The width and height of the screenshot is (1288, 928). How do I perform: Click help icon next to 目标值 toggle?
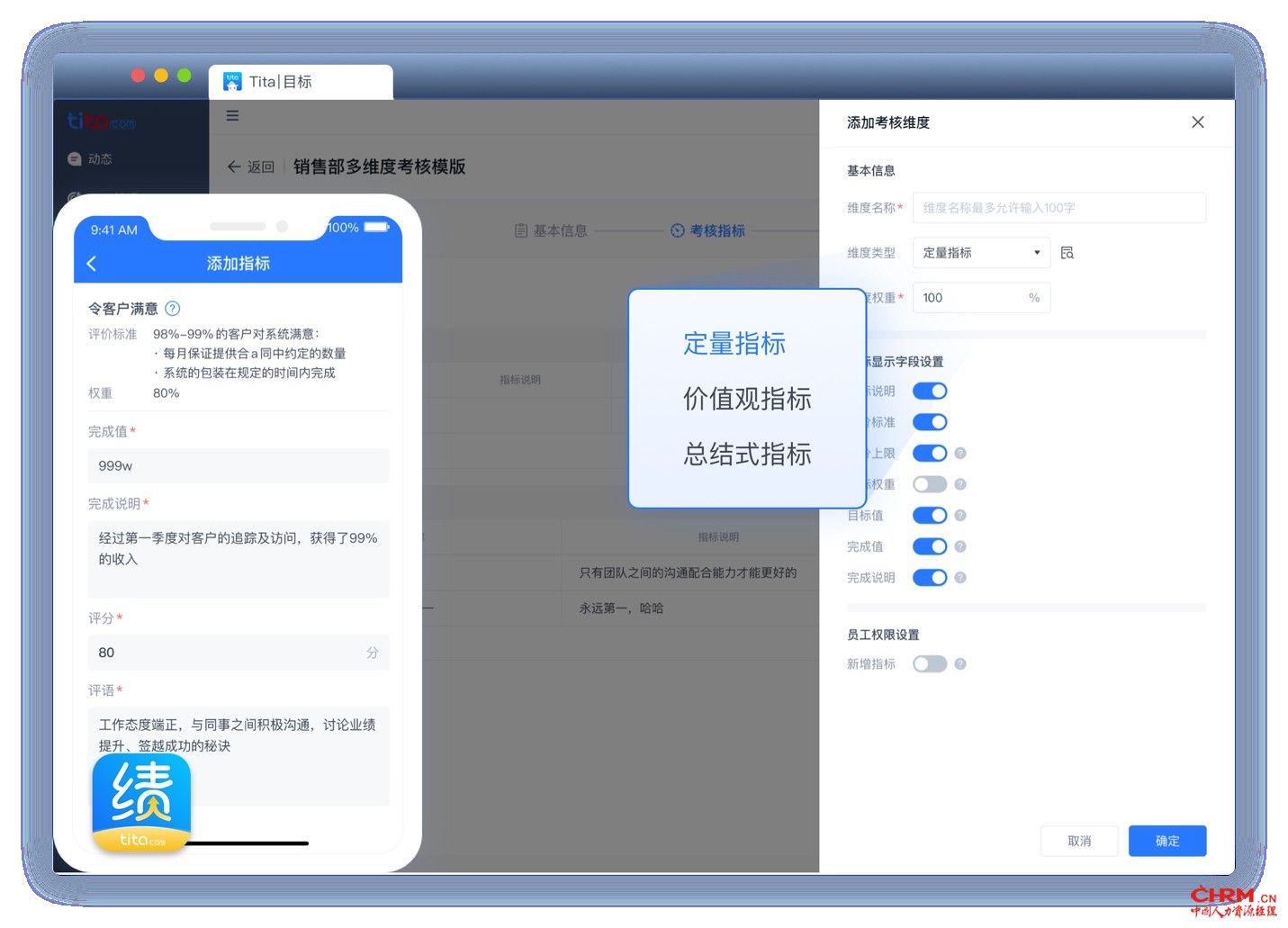960,516
